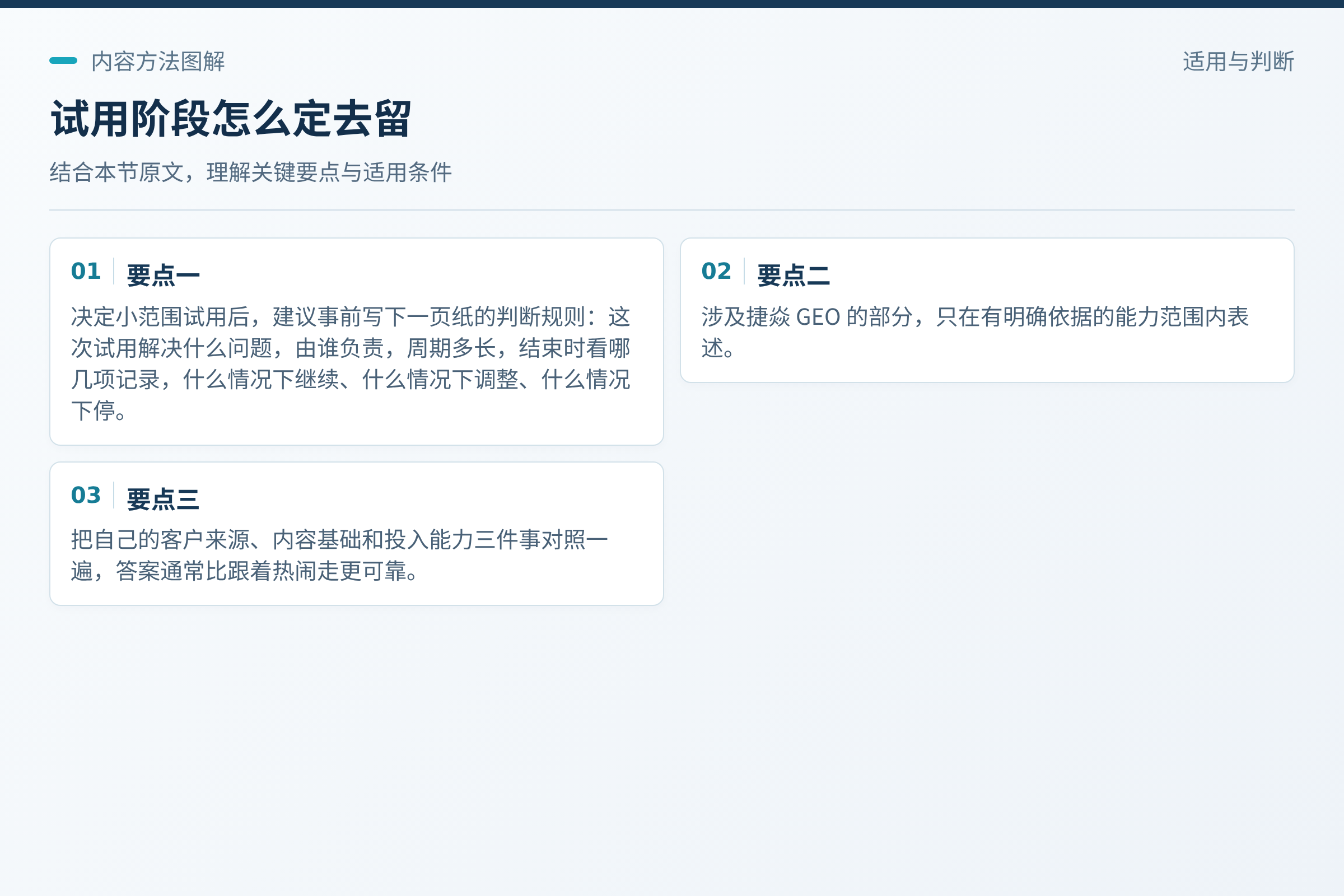Viewport: 1344px width, 896px height.
Task: Click the header label 内容方法图解
Action: pos(158,61)
